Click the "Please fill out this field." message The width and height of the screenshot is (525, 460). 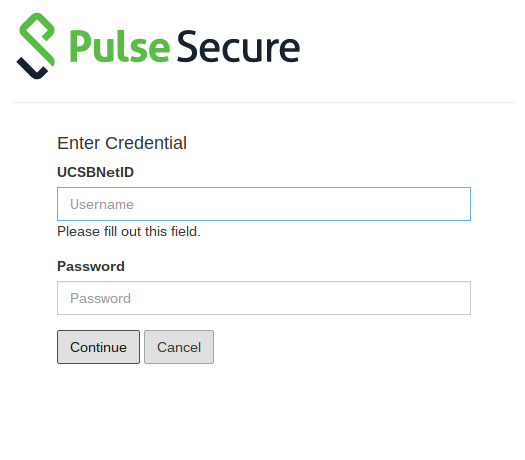(x=129, y=231)
